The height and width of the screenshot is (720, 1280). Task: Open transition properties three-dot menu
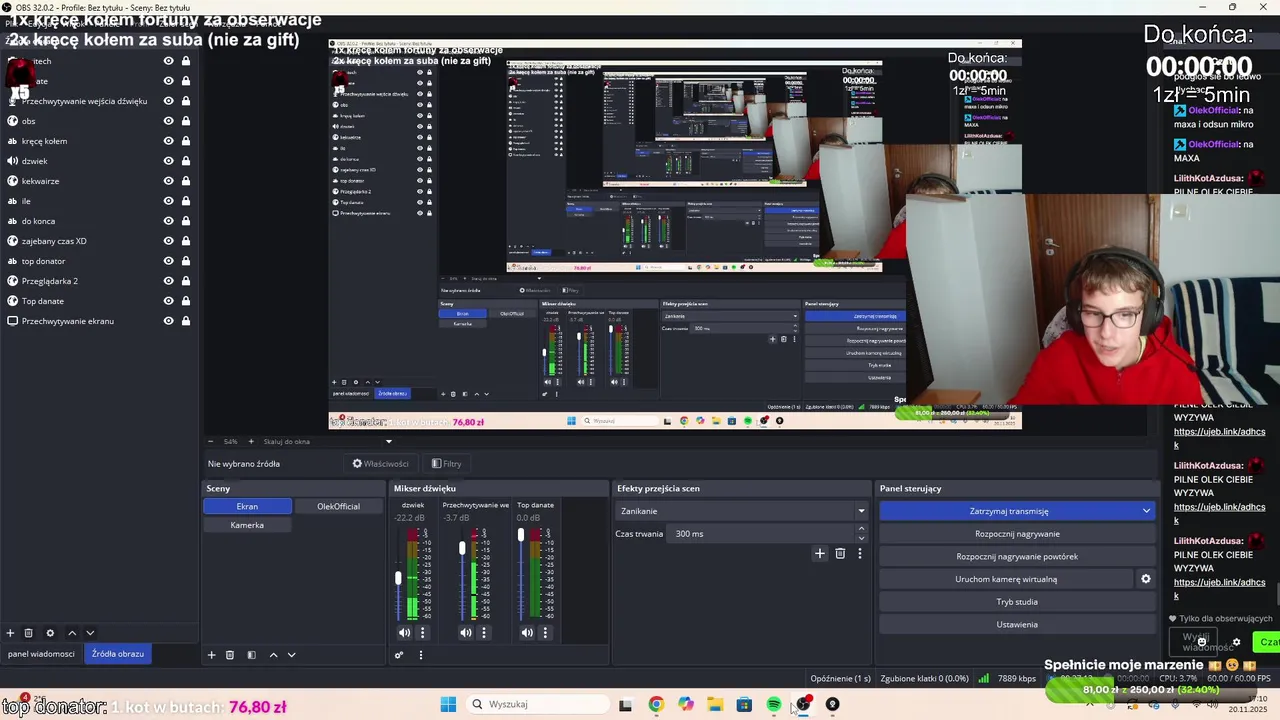point(859,553)
